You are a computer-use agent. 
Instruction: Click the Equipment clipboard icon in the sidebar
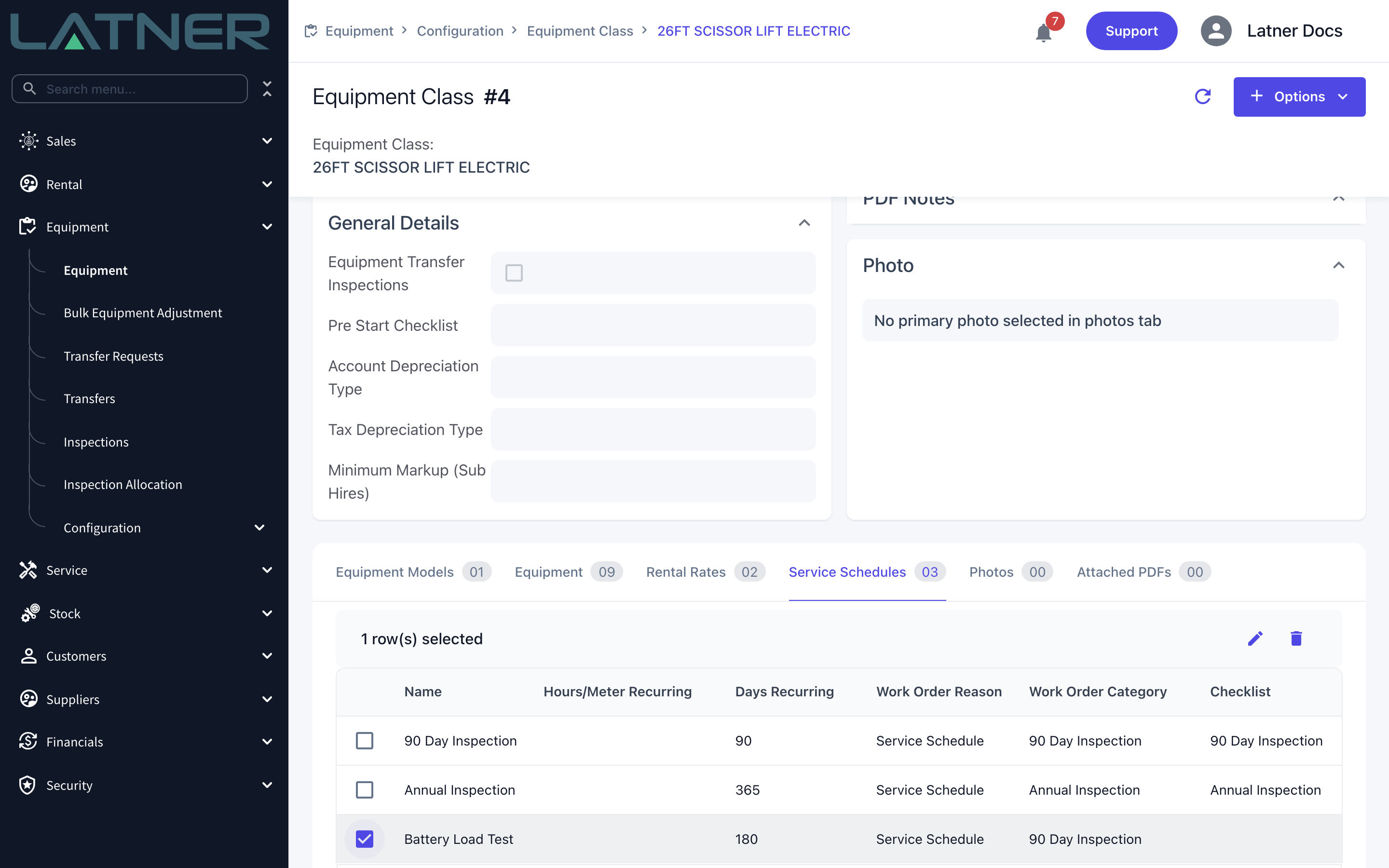click(27, 227)
